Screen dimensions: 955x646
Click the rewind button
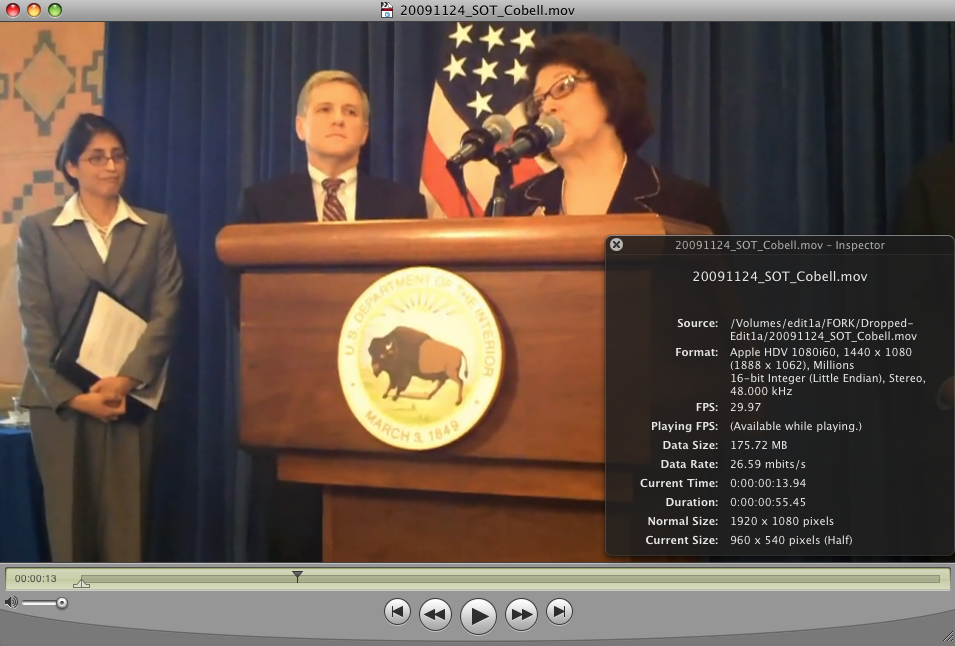tap(435, 614)
